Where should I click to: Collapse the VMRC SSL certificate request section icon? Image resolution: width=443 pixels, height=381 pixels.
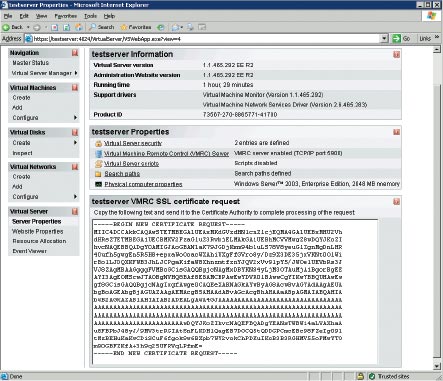[x=396, y=201]
